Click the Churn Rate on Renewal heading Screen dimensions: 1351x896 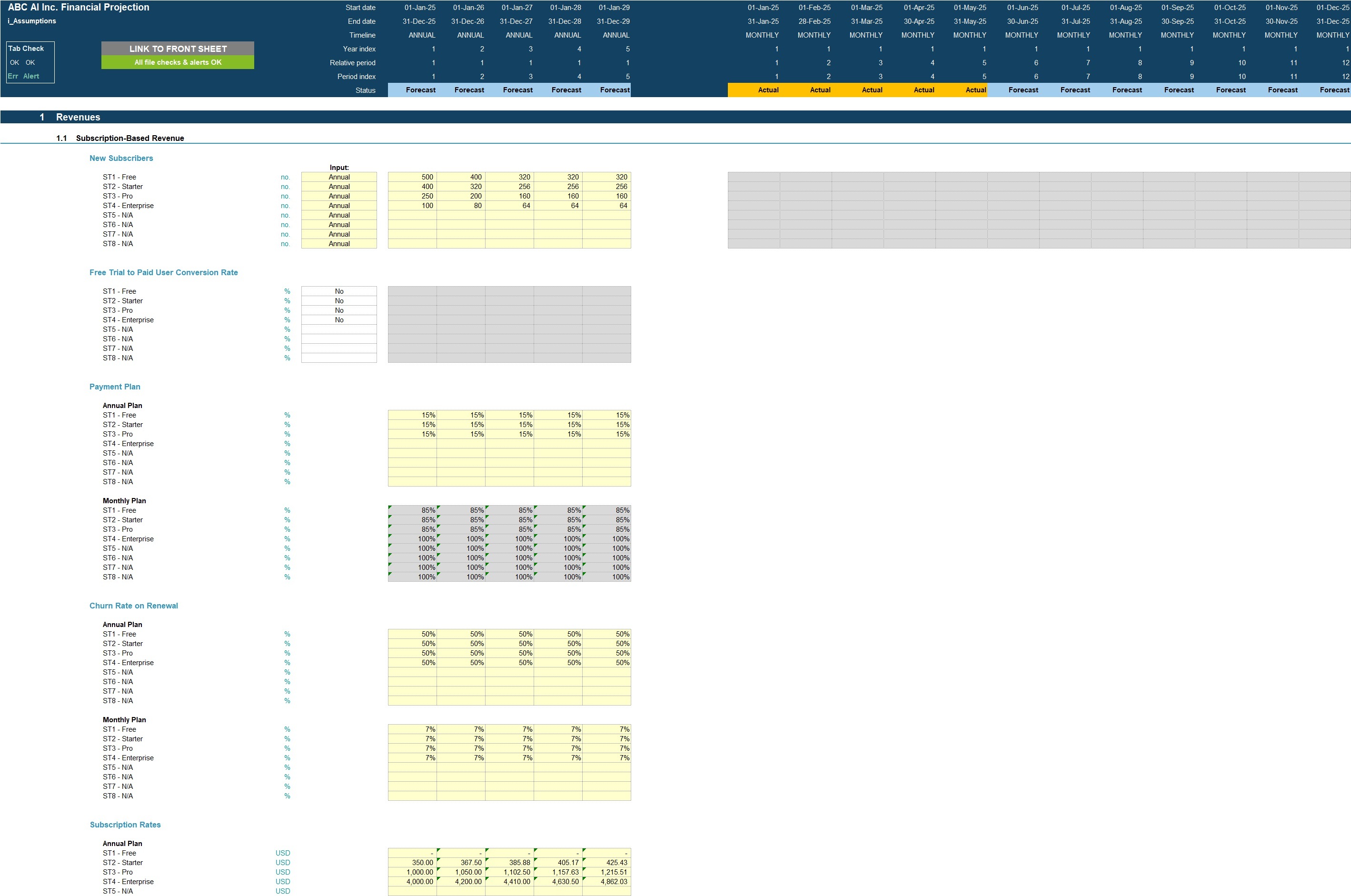pos(134,606)
